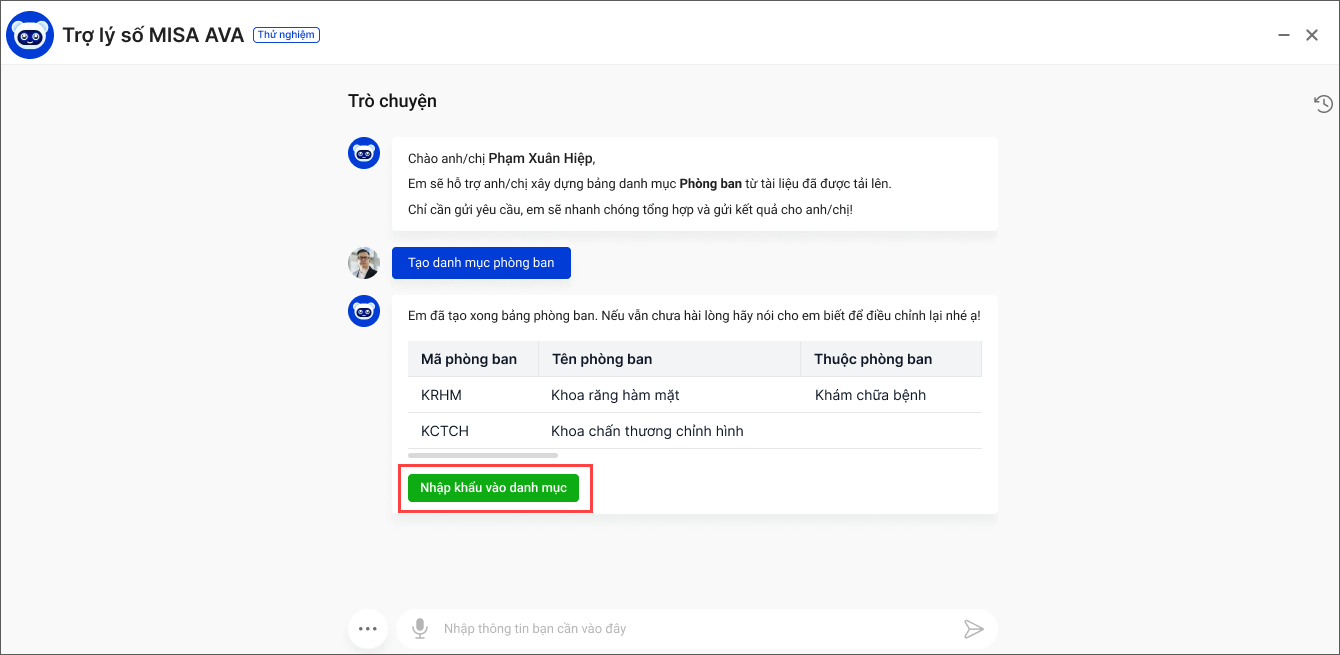Click the MISA AVA robot logo
This screenshot has width=1340, height=655.
pyautogui.click(x=30, y=35)
